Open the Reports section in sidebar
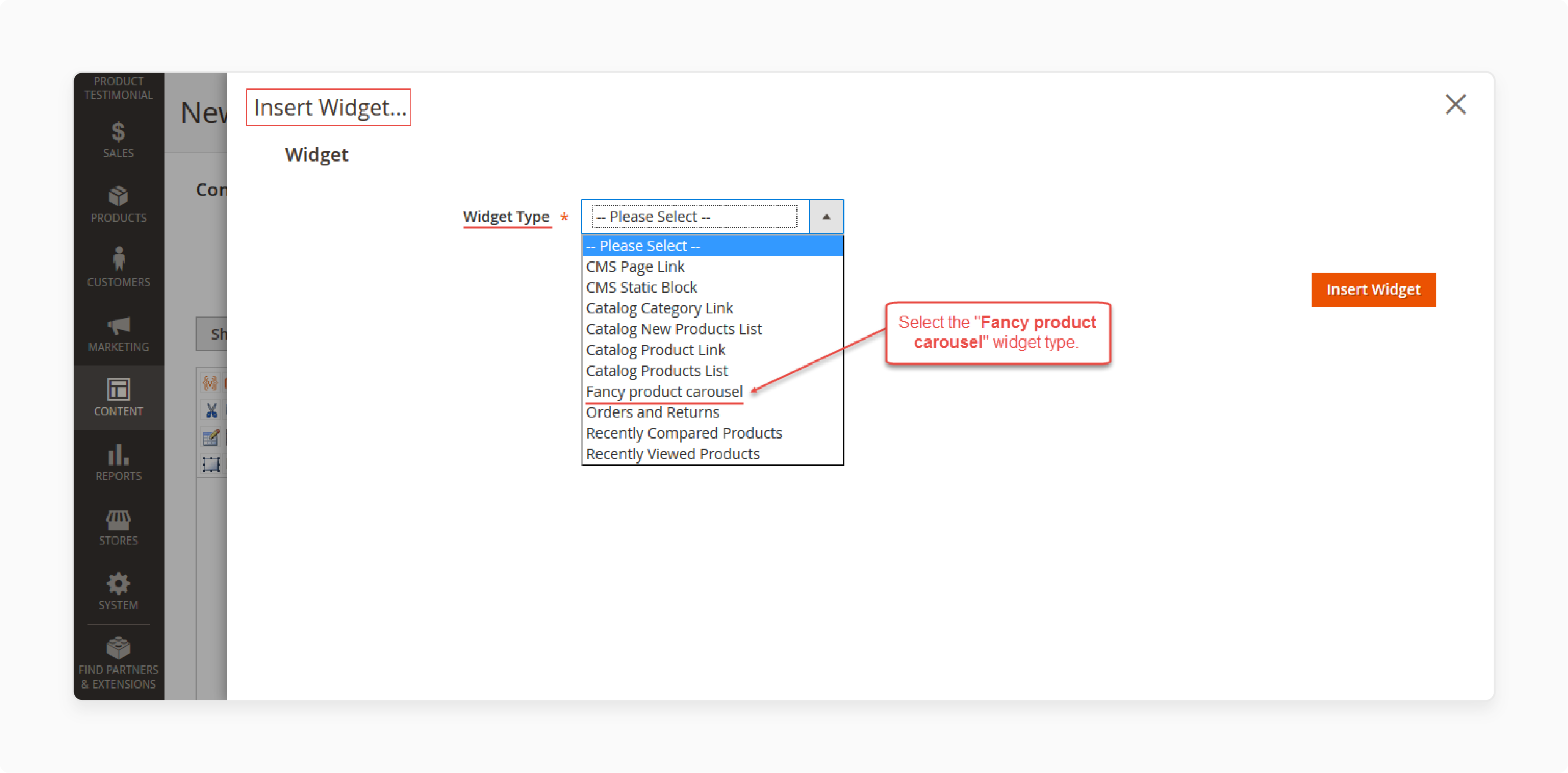The height and width of the screenshot is (773, 1568). (119, 462)
